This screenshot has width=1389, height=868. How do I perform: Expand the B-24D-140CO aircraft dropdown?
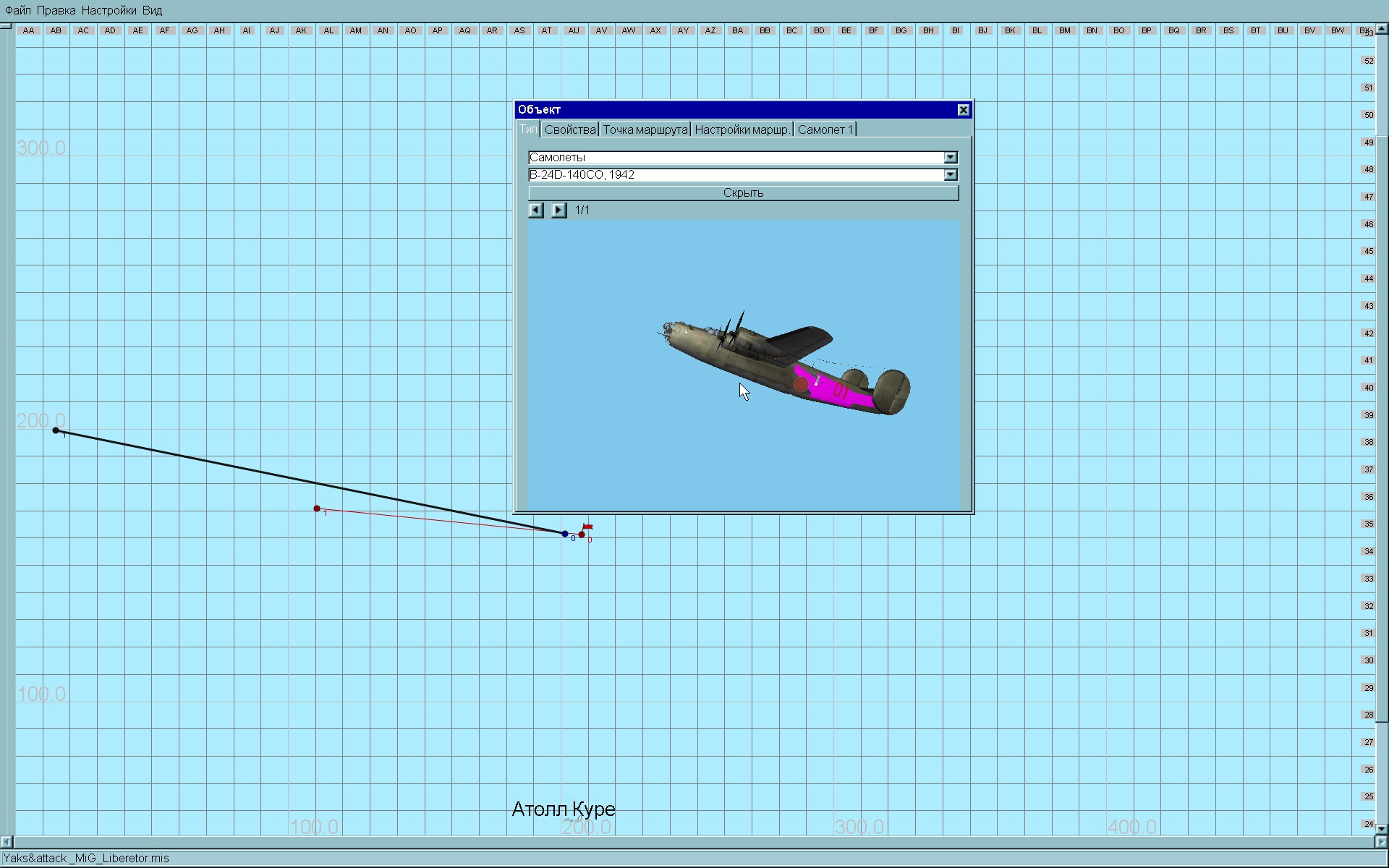point(951,175)
